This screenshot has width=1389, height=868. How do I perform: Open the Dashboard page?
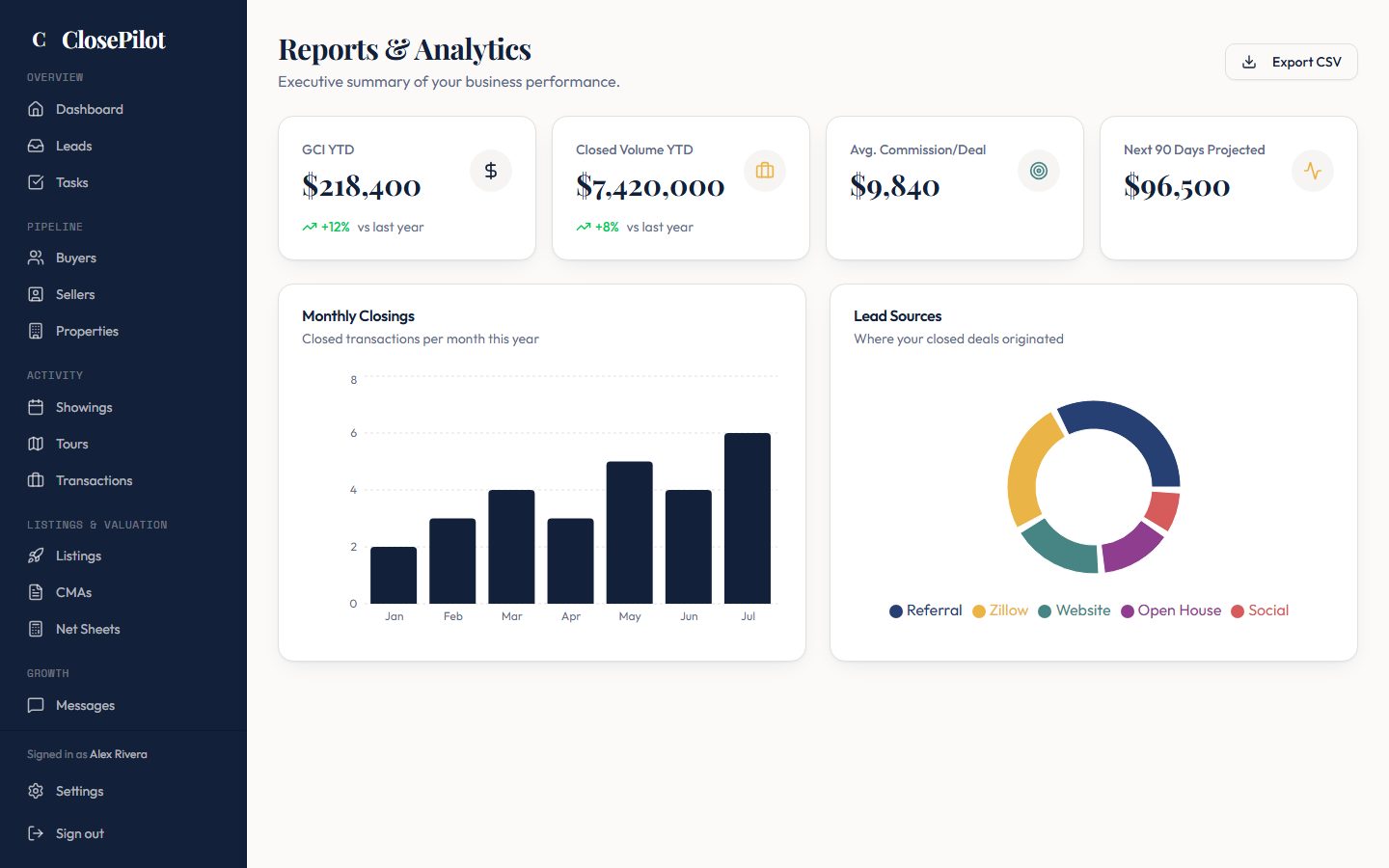pos(123,109)
